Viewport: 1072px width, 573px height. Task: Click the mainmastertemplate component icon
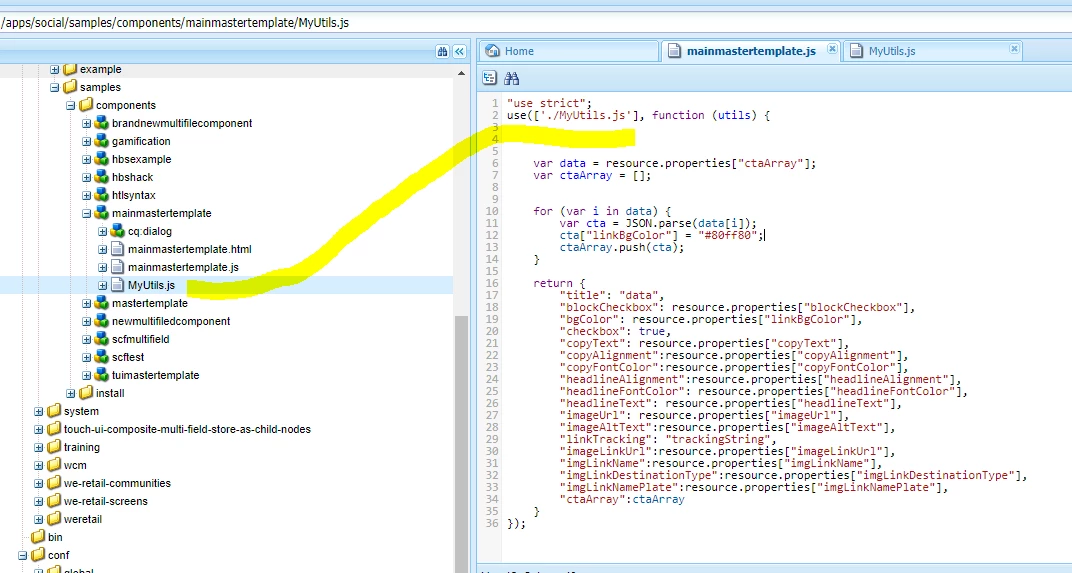coord(101,213)
